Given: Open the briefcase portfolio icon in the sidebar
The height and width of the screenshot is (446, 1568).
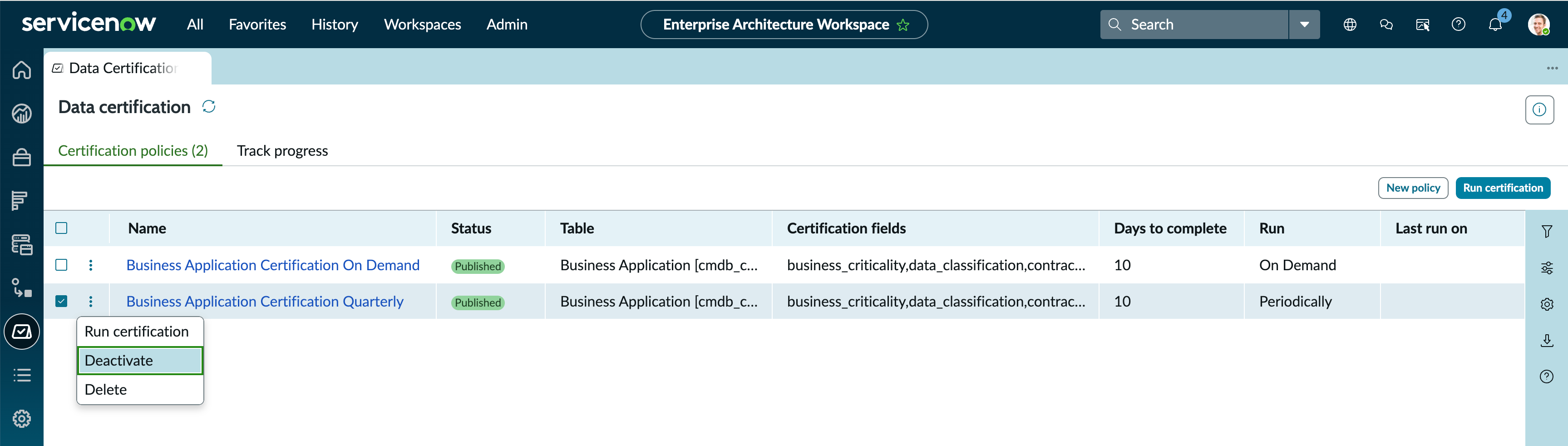Looking at the screenshot, I should click(22, 157).
